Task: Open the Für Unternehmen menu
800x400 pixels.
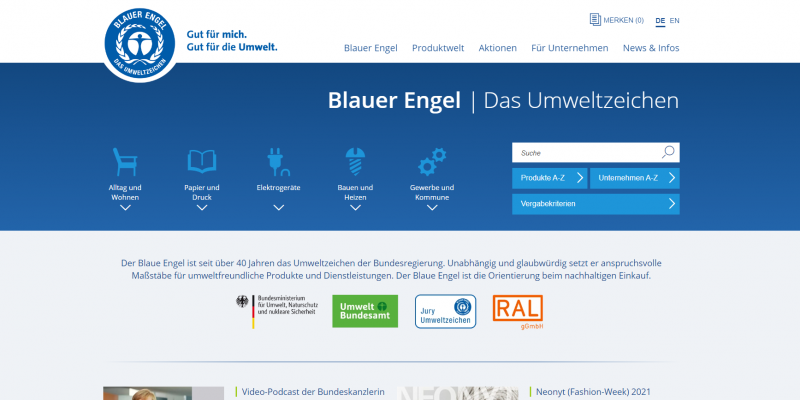Action: point(569,48)
